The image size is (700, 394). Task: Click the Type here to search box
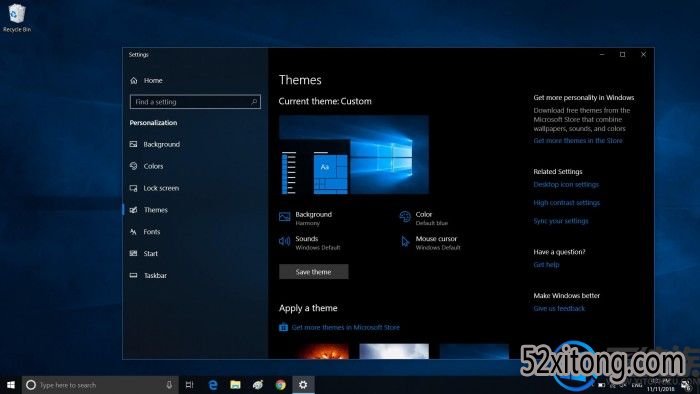[x=100, y=385]
